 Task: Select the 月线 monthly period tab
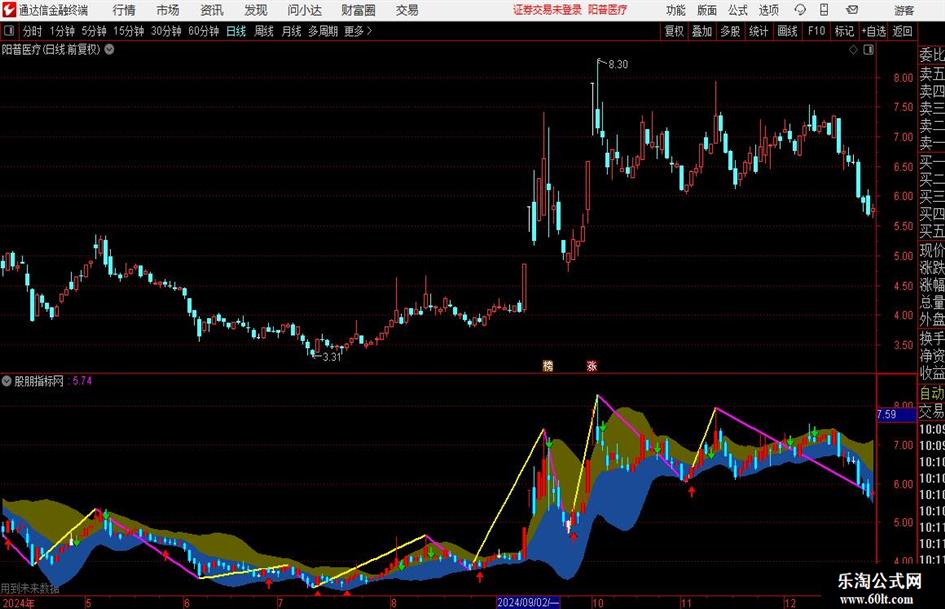tap(292, 31)
